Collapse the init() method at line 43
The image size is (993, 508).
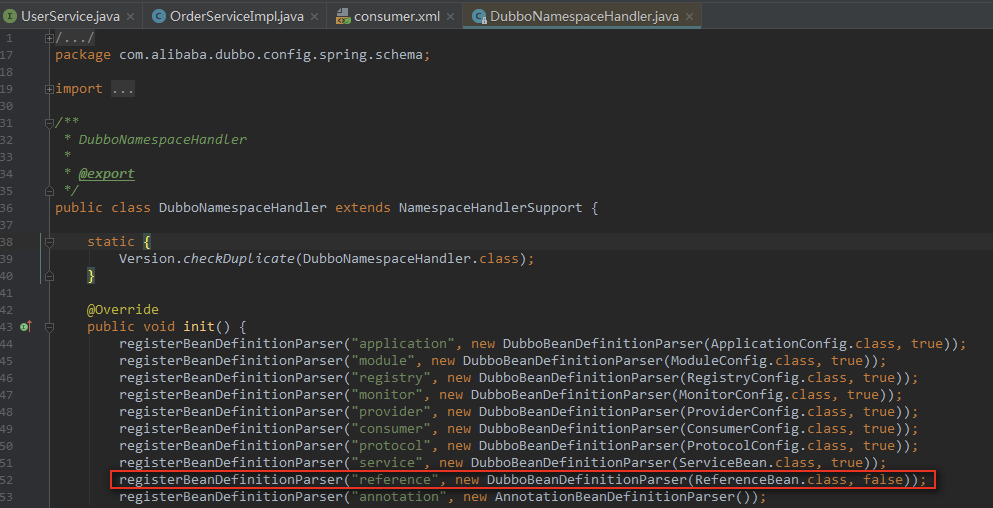click(49, 327)
